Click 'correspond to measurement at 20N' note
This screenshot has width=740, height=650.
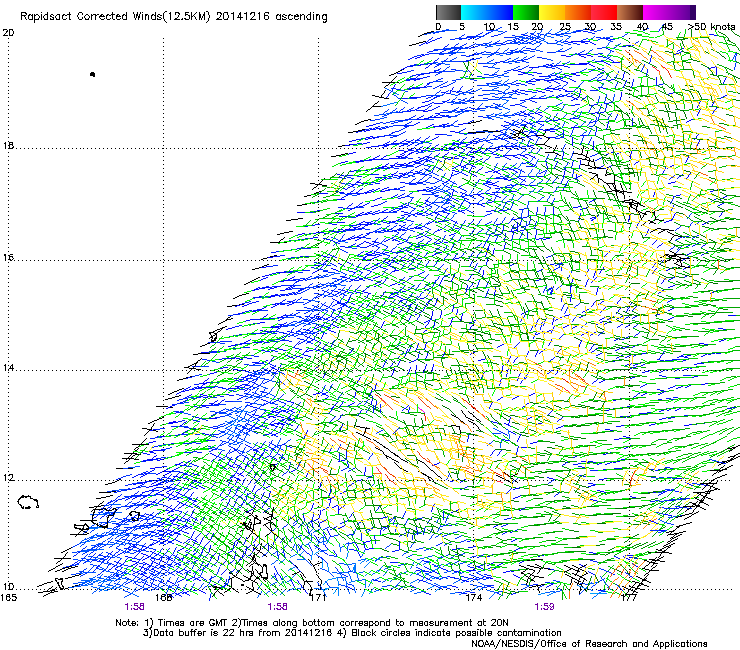point(424,623)
